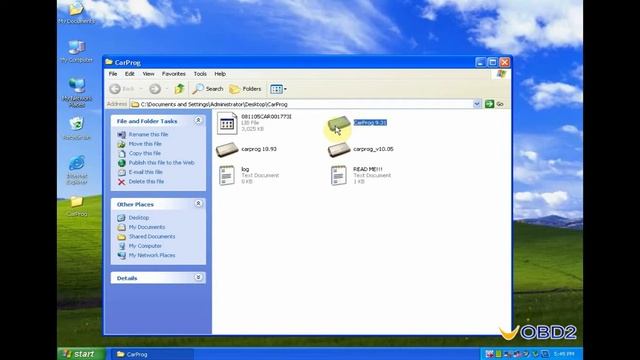Click Rename this file link

coord(148,134)
